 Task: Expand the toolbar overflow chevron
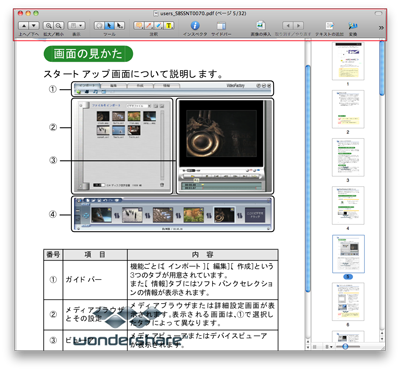point(381,28)
